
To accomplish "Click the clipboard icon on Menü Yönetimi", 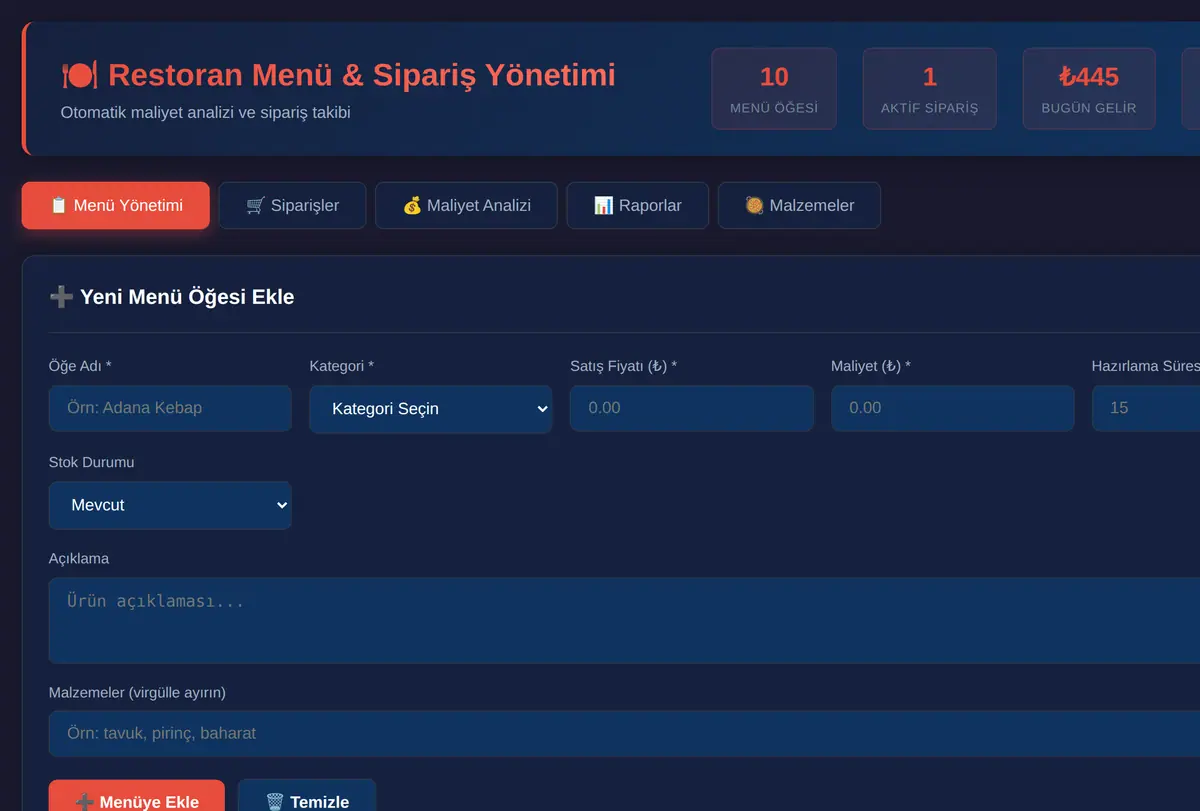I will tap(58, 205).
